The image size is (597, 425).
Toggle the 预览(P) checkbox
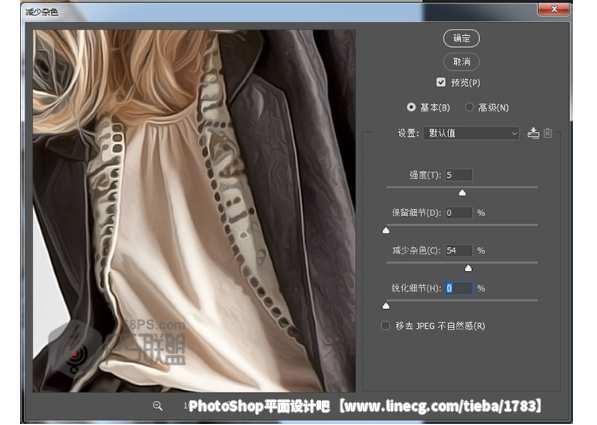(x=441, y=82)
